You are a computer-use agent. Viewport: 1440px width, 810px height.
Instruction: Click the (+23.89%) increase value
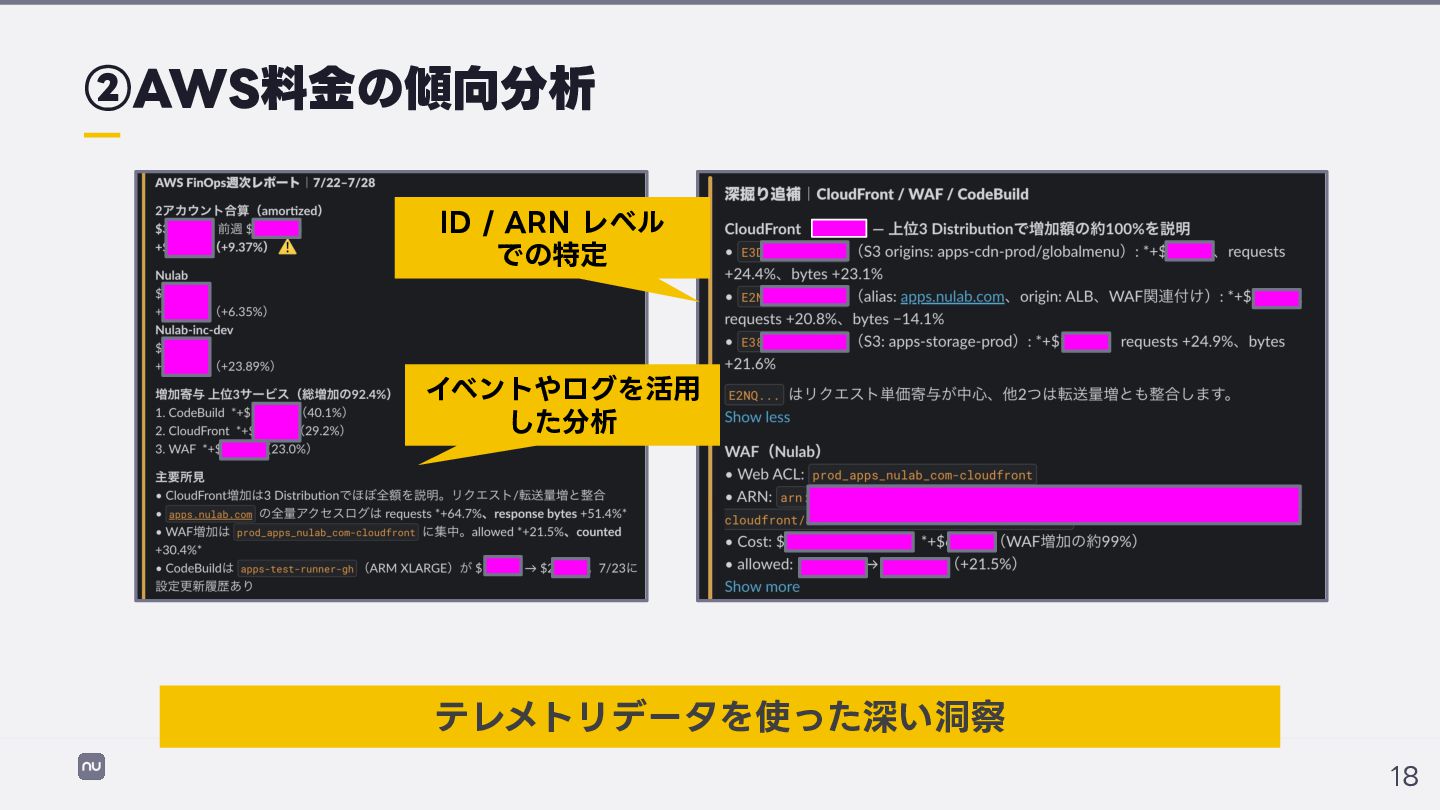click(x=245, y=366)
